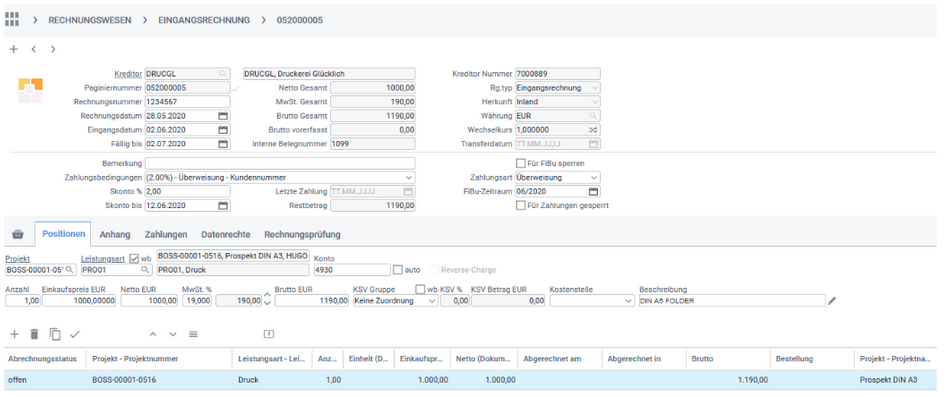Screen dimensions: 947x397
Task: Edit Beschreibung with the pencil icon
Action: coord(832,301)
